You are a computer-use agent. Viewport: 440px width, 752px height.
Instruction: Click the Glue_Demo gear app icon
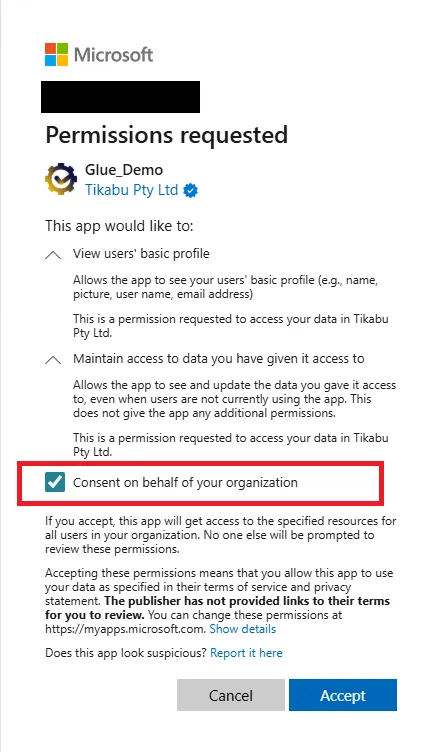point(61,179)
